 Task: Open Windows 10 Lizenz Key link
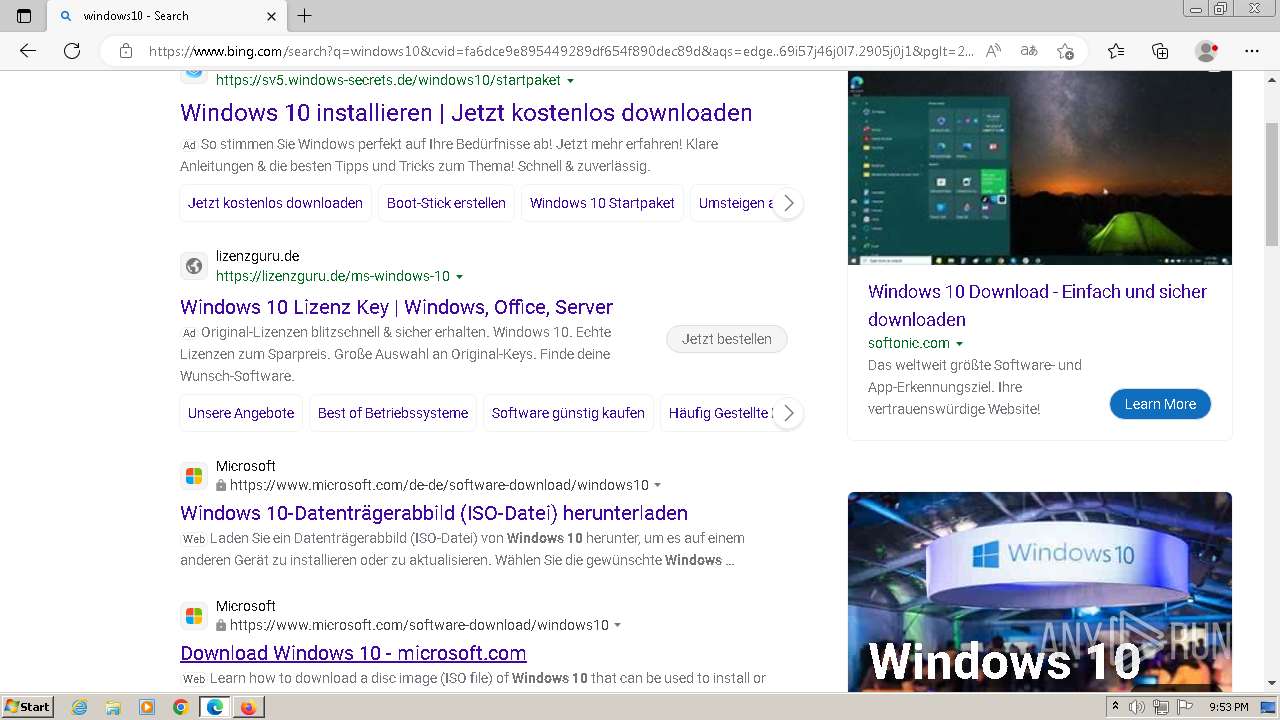click(396, 307)
